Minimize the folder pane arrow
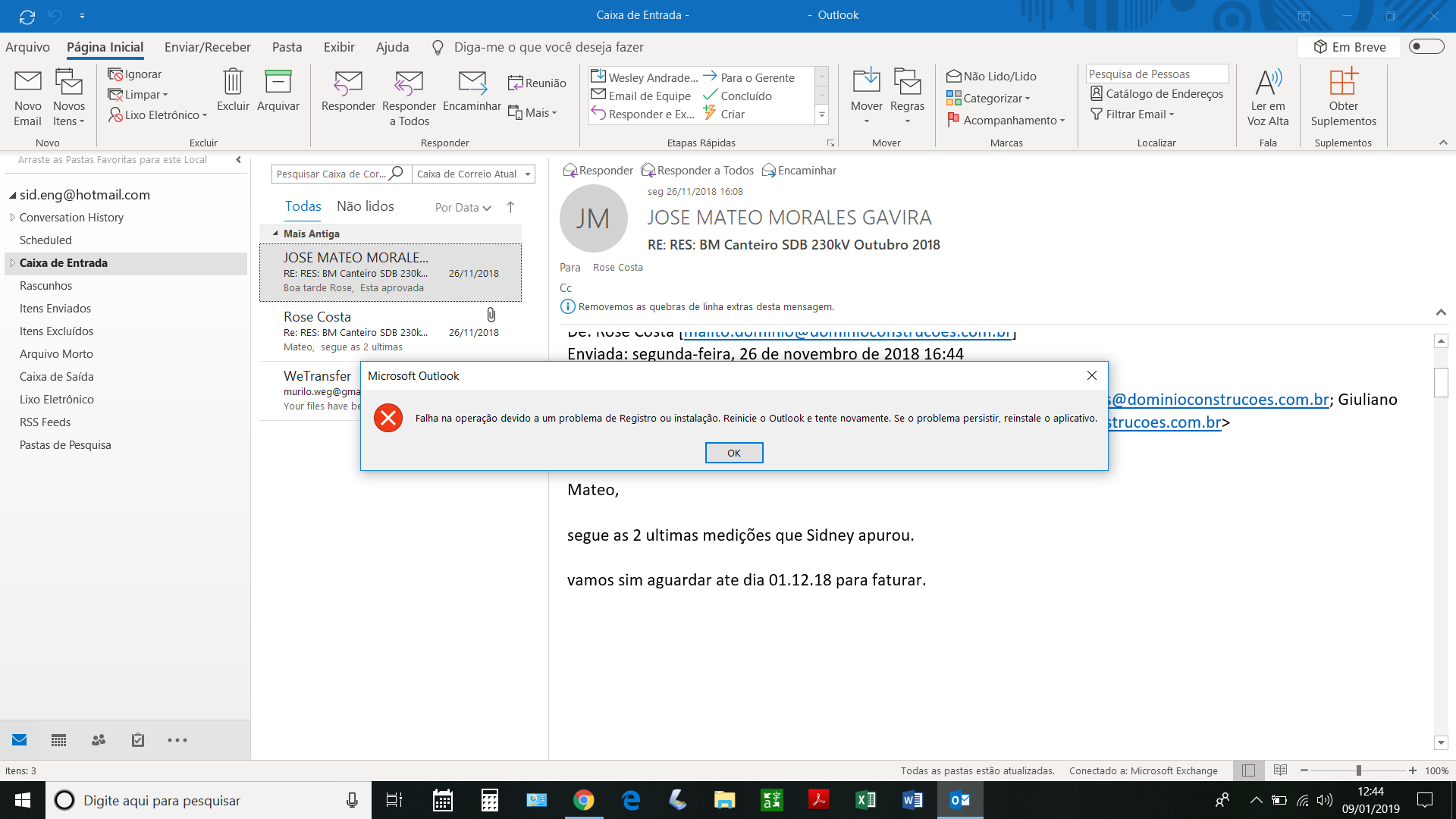This screenshot has width=1456, height=819. pyautogui.click(x=238, y=160)
